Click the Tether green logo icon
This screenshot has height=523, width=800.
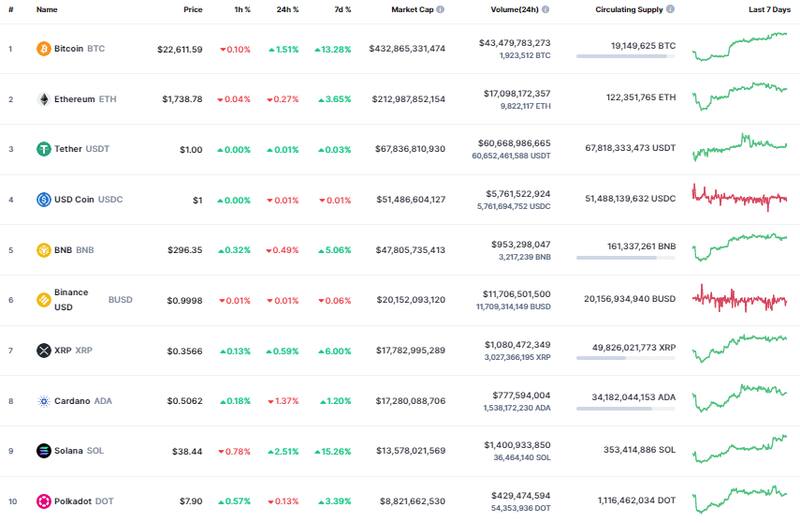(43, 149)
